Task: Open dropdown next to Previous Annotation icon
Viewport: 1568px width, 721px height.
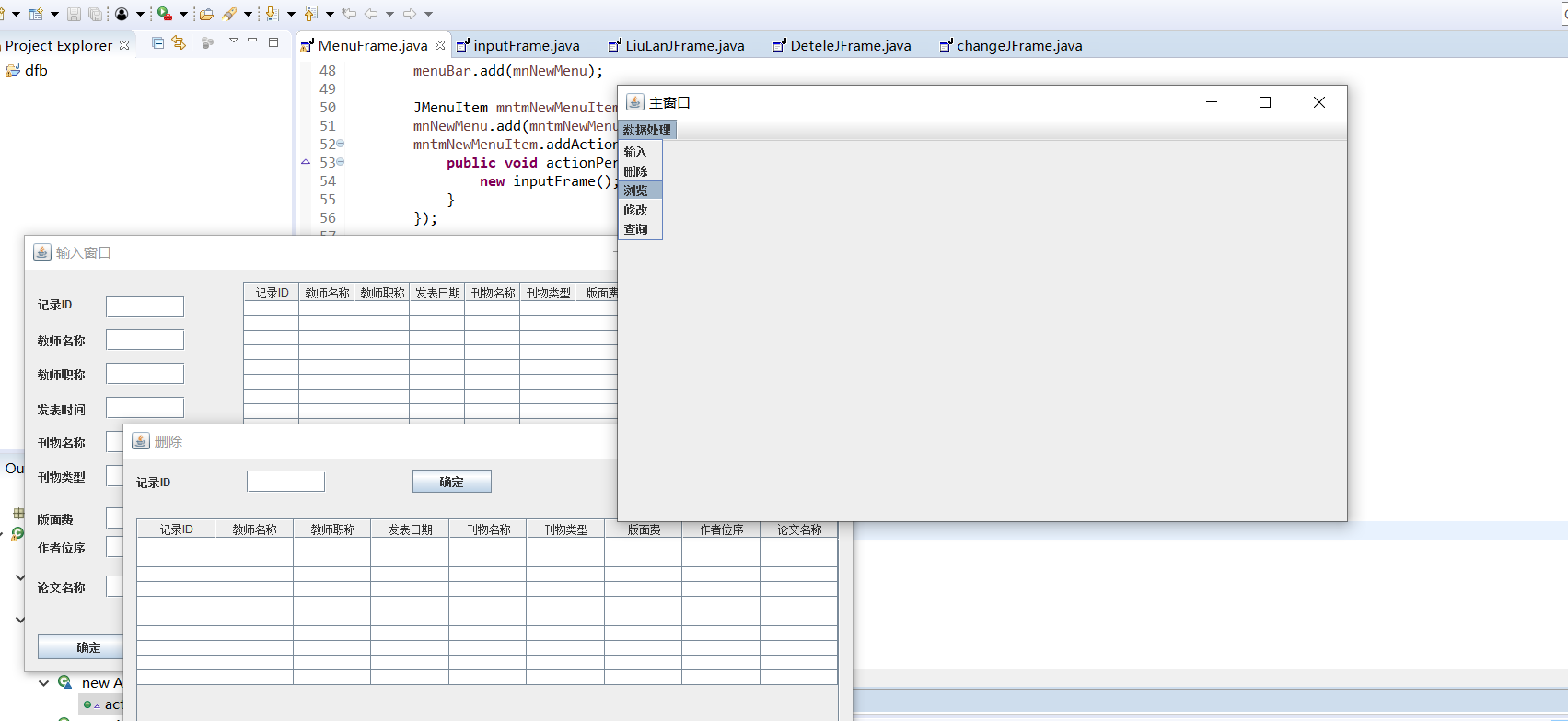Action: (x=330, y=14)
